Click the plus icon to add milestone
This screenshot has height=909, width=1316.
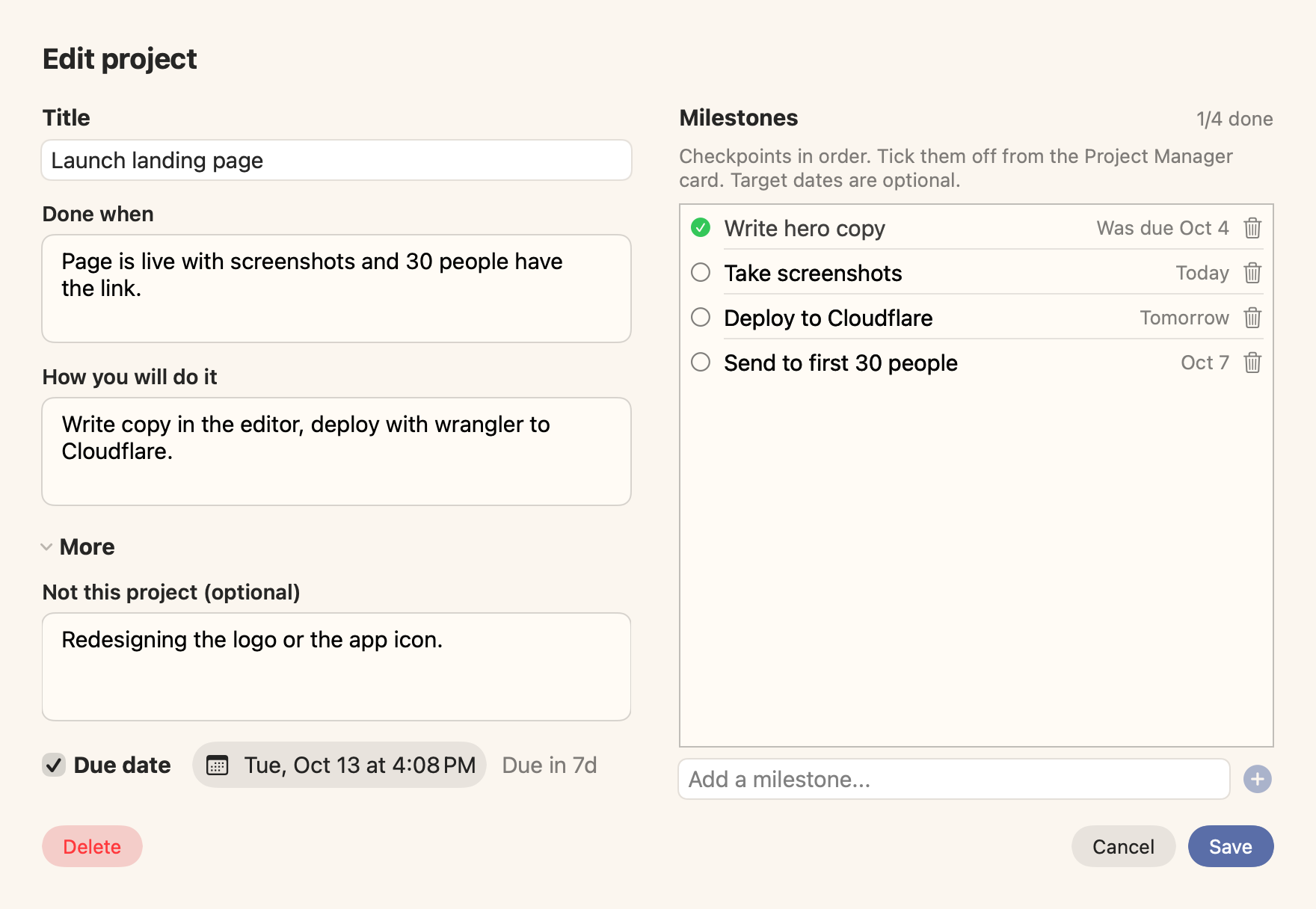(x=1258, y=779)
